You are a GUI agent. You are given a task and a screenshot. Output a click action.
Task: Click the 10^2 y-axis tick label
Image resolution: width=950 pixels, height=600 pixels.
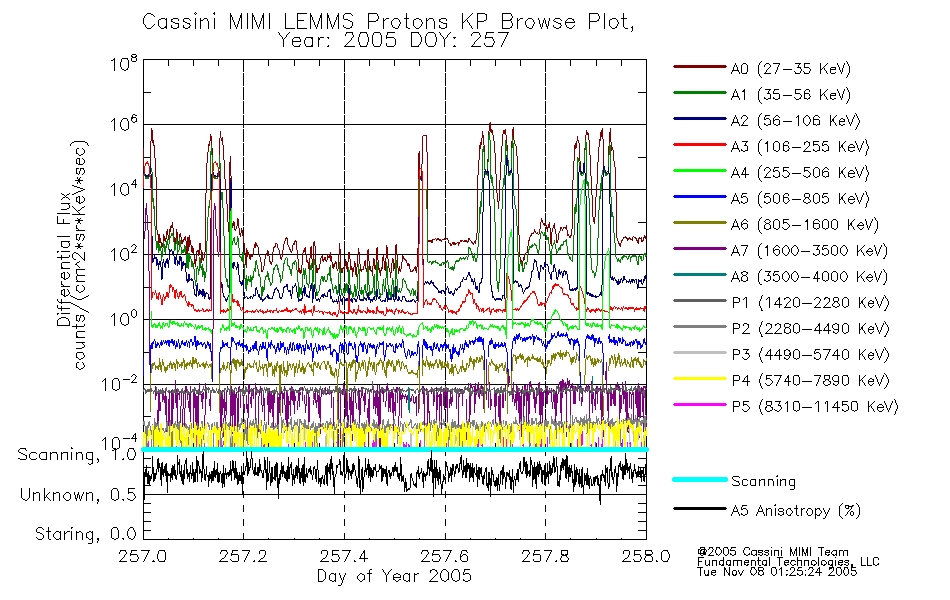(x=124, y=255)
